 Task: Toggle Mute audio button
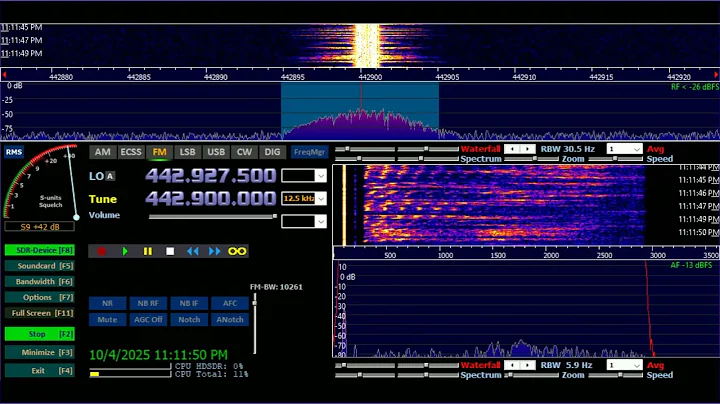coord(107,320)
